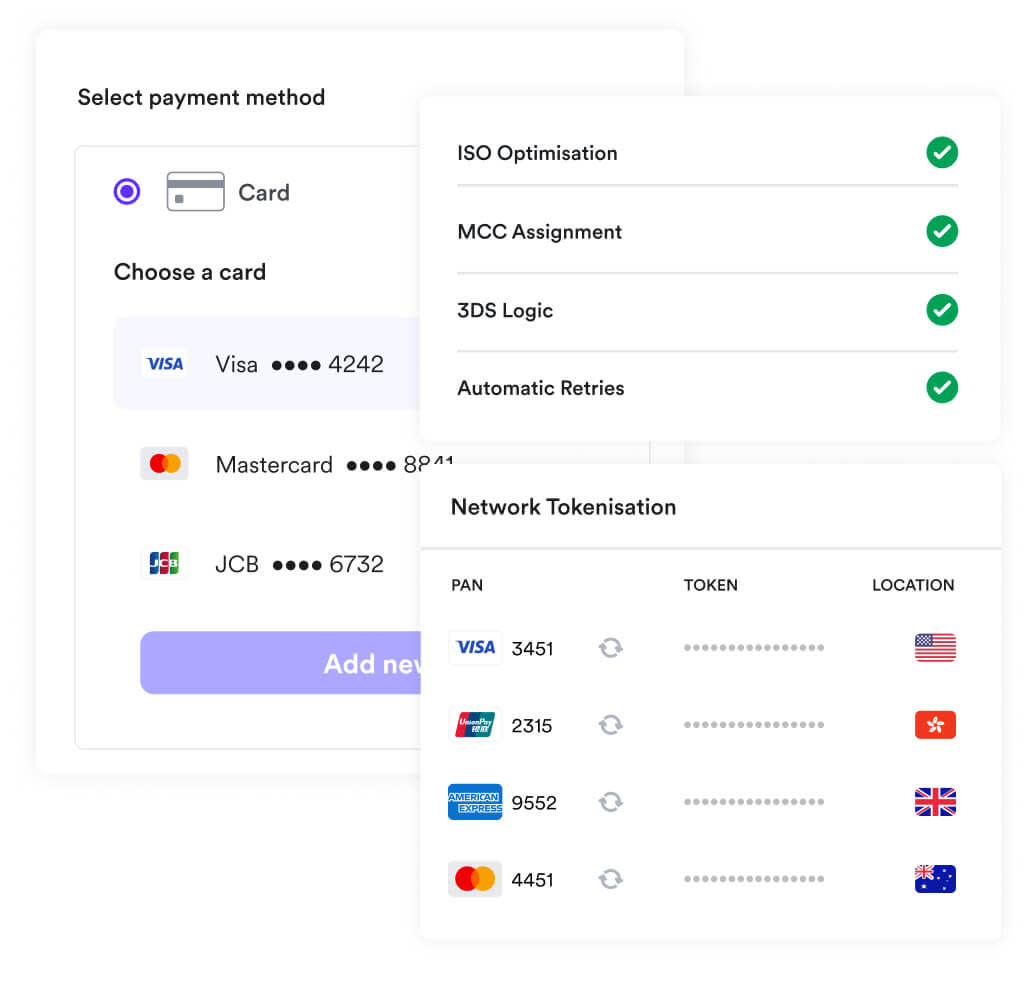
Task: Click the Australian flag icon
Action: (934, 879)
